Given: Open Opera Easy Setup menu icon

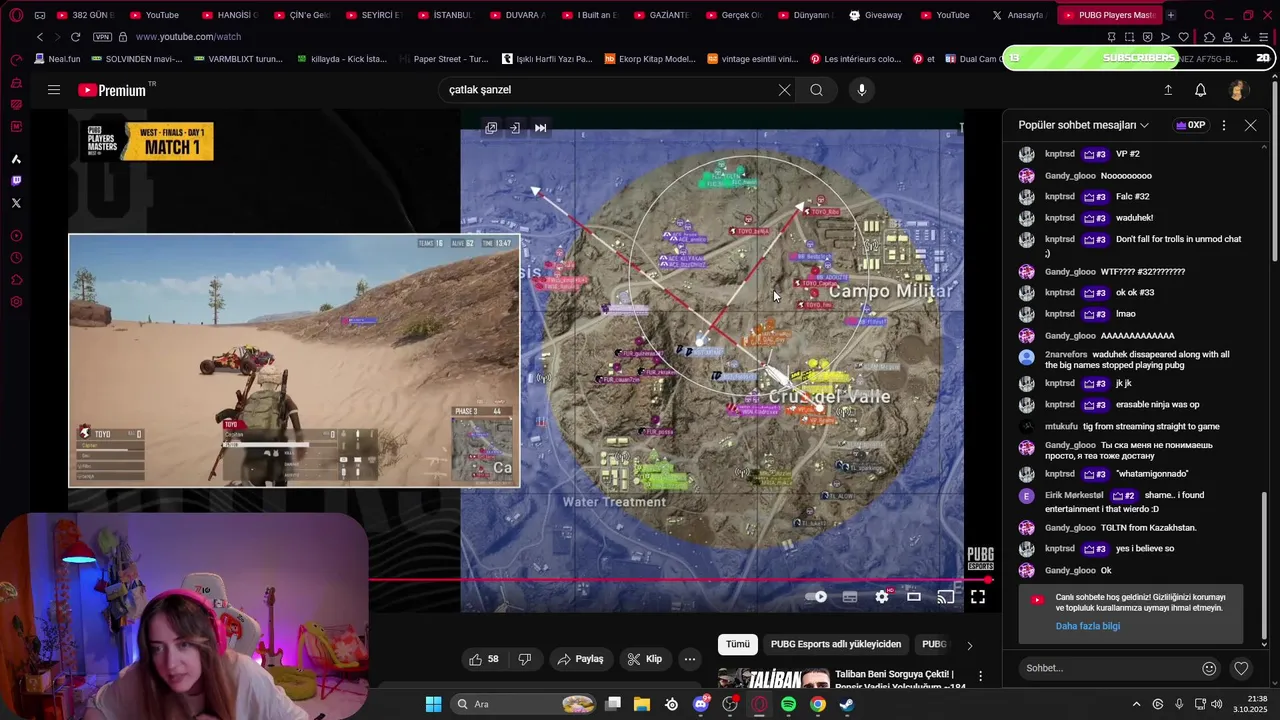Looking at the screenshot, I should (1264, 37).
